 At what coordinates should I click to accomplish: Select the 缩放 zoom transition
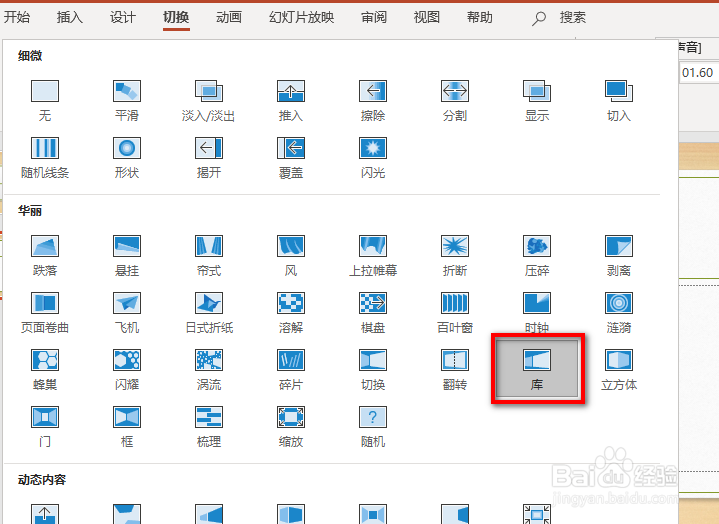tap(291, 427)
